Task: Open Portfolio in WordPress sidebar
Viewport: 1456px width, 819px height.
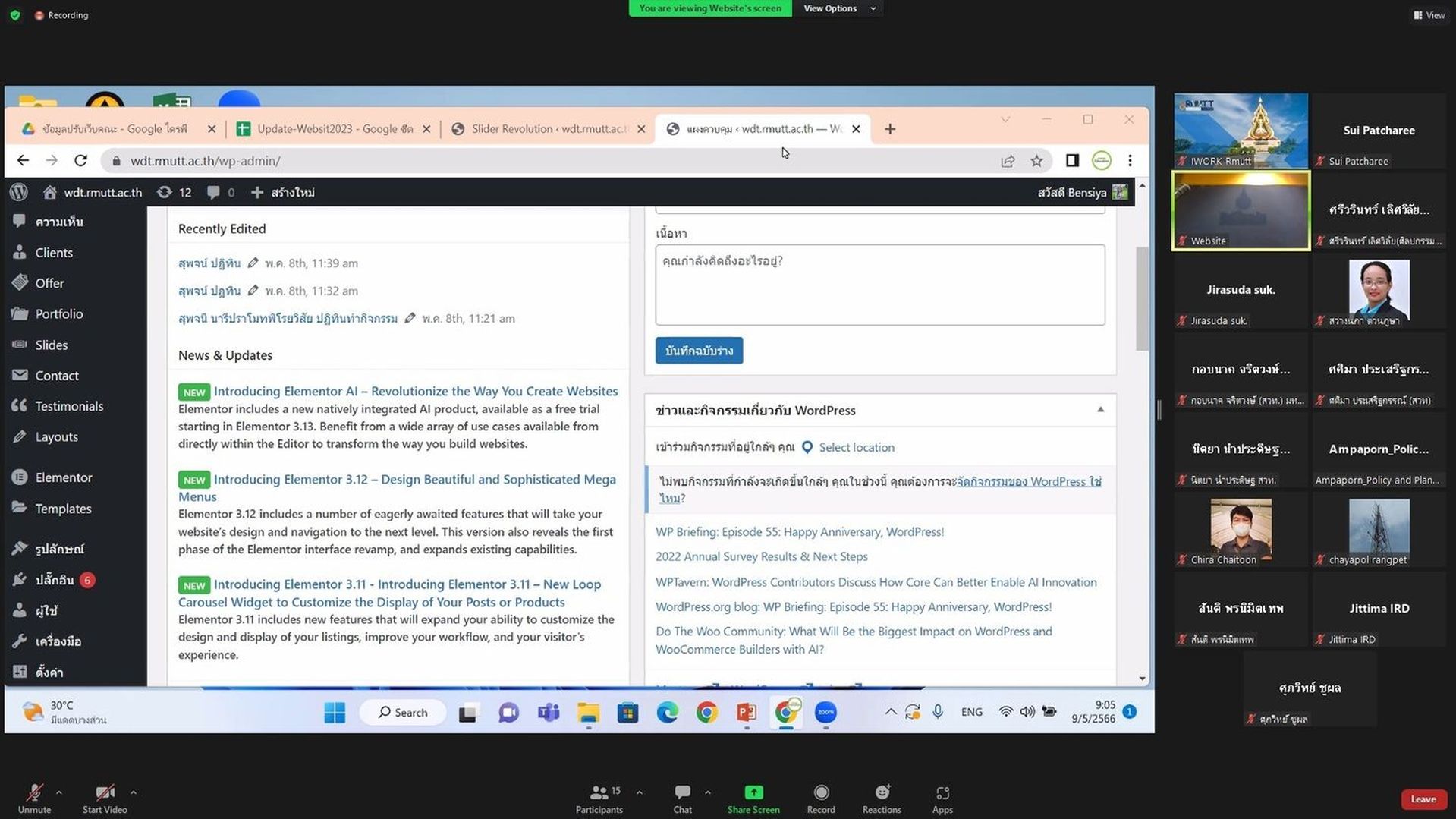Action: (59, 313)
